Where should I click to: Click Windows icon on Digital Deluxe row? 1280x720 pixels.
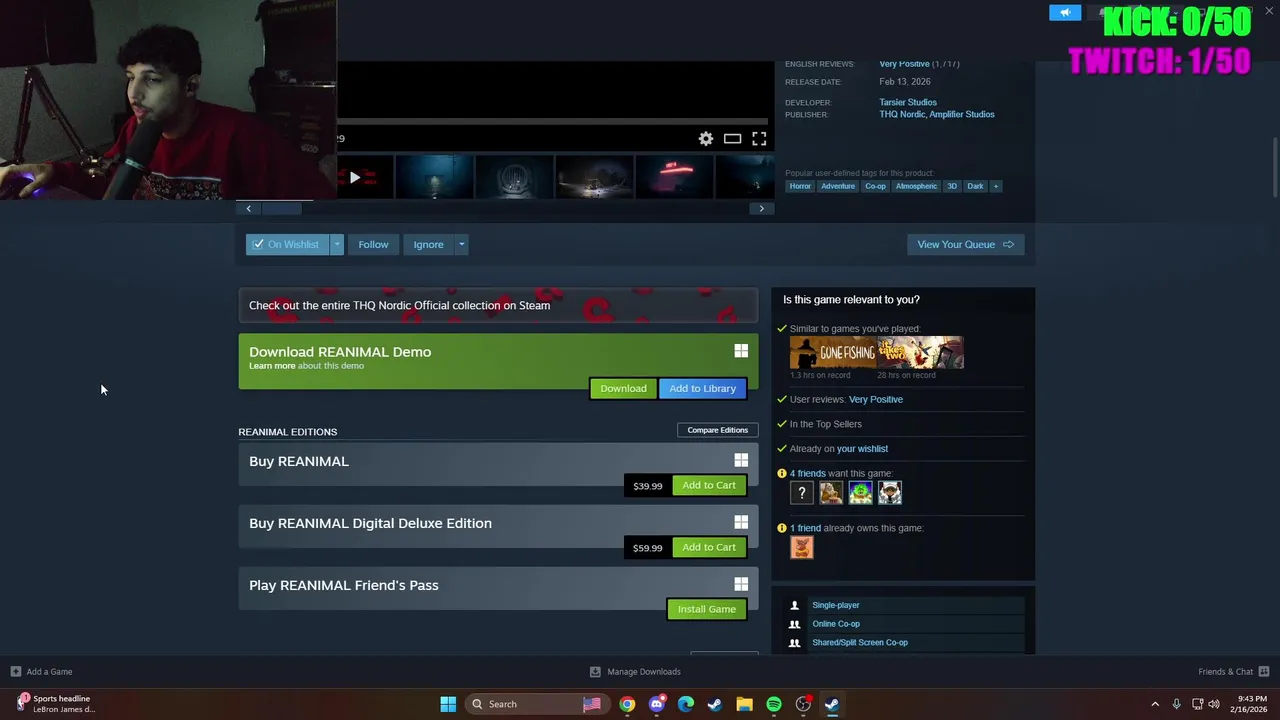[741, 522]
